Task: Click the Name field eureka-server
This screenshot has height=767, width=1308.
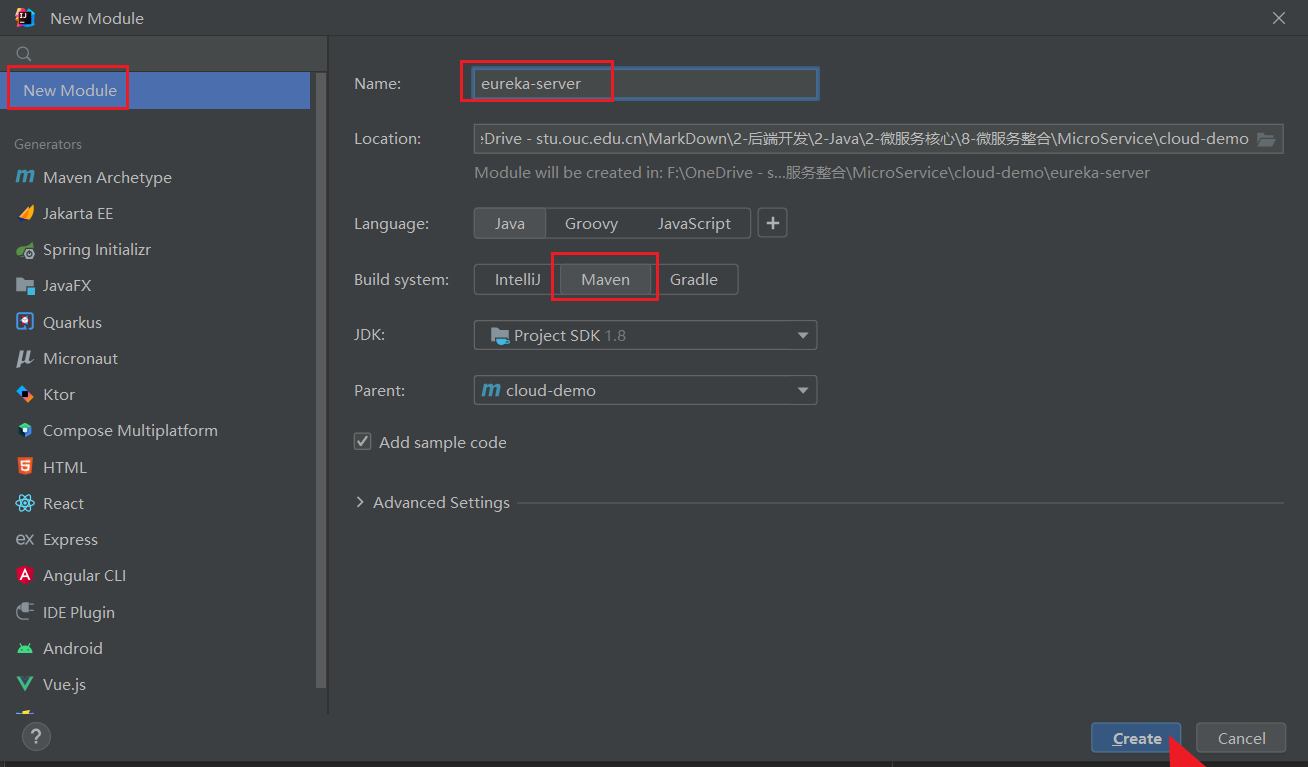Action: (646, 84)
